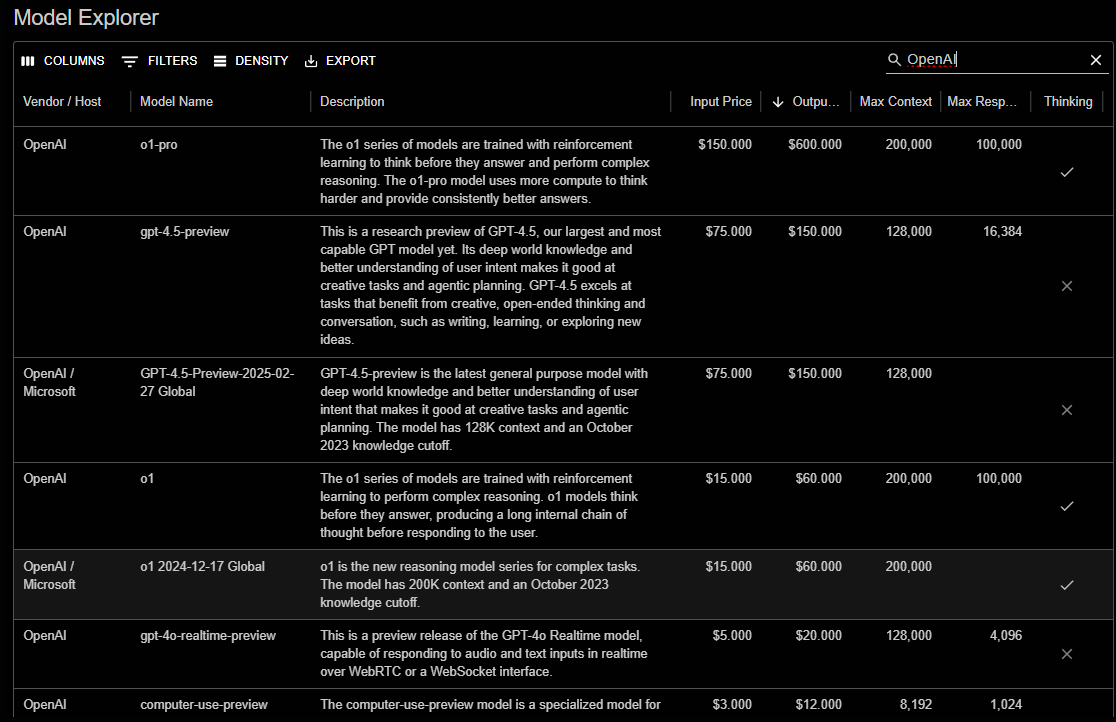This screenshot has height=722, width=1116.
Task: Click the 16,384 max response value
Action: [1002, 232]
